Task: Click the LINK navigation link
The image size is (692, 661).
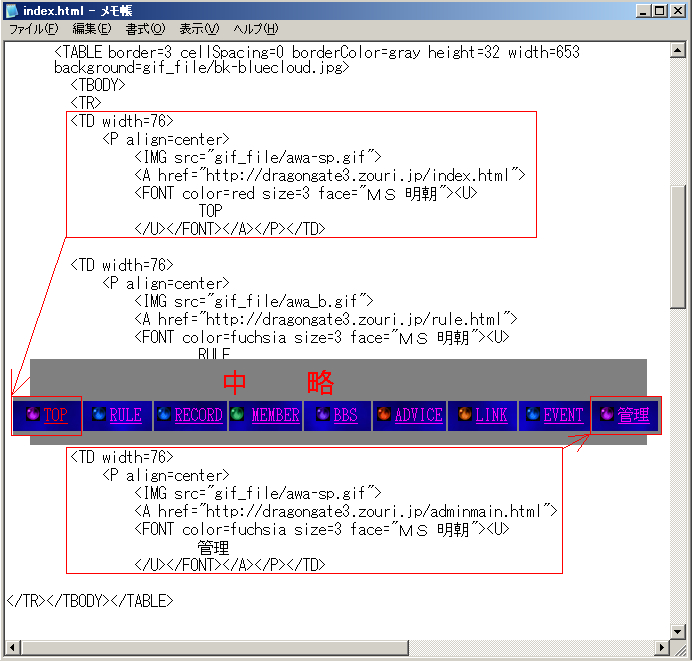Action: click(x=491, y=415)
